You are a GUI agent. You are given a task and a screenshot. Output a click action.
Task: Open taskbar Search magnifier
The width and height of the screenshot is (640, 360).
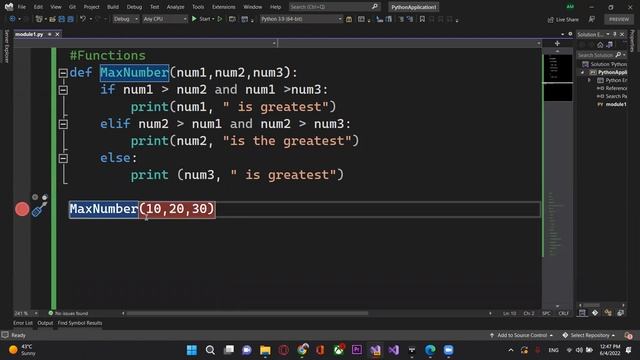coord(210,350)
